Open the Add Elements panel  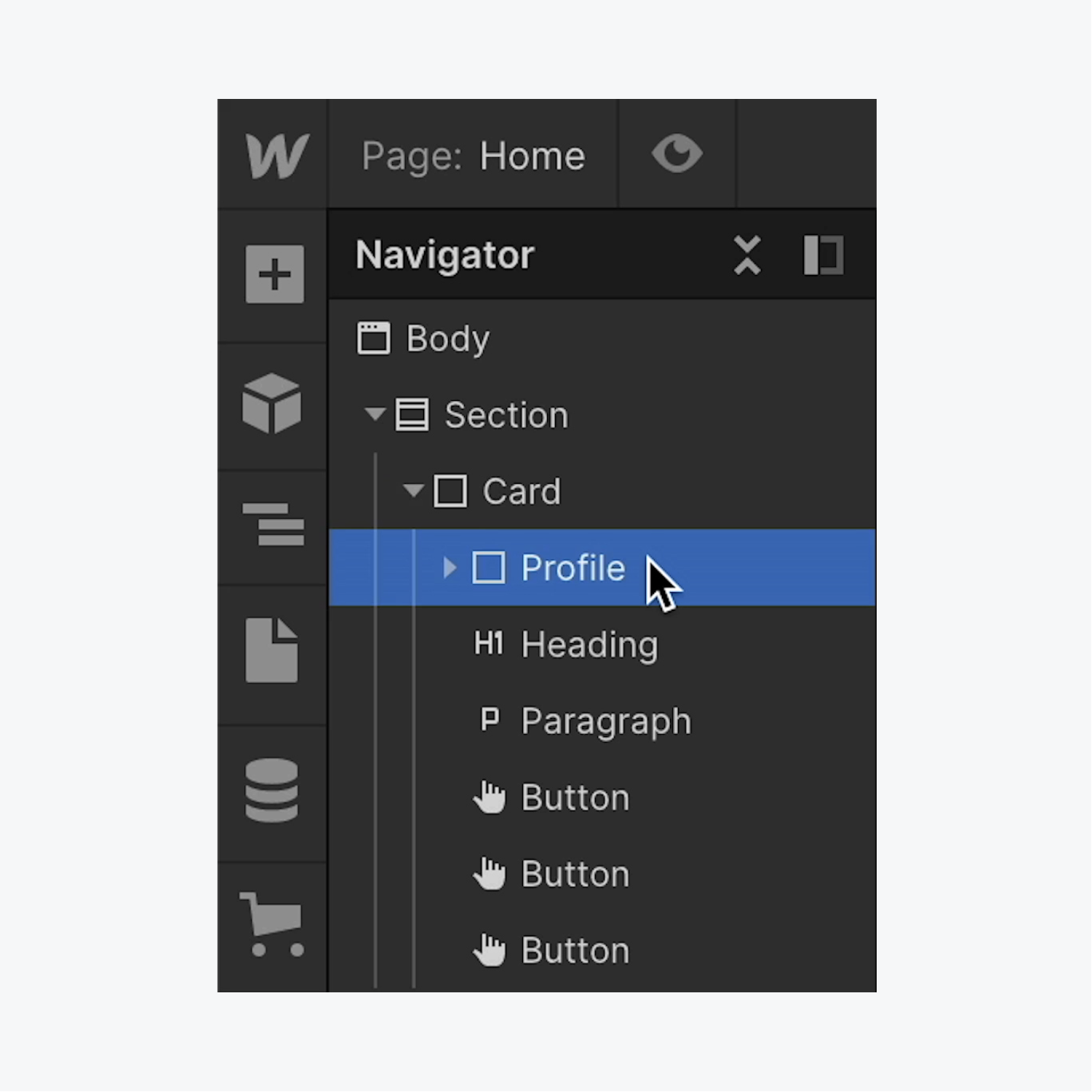274,274
